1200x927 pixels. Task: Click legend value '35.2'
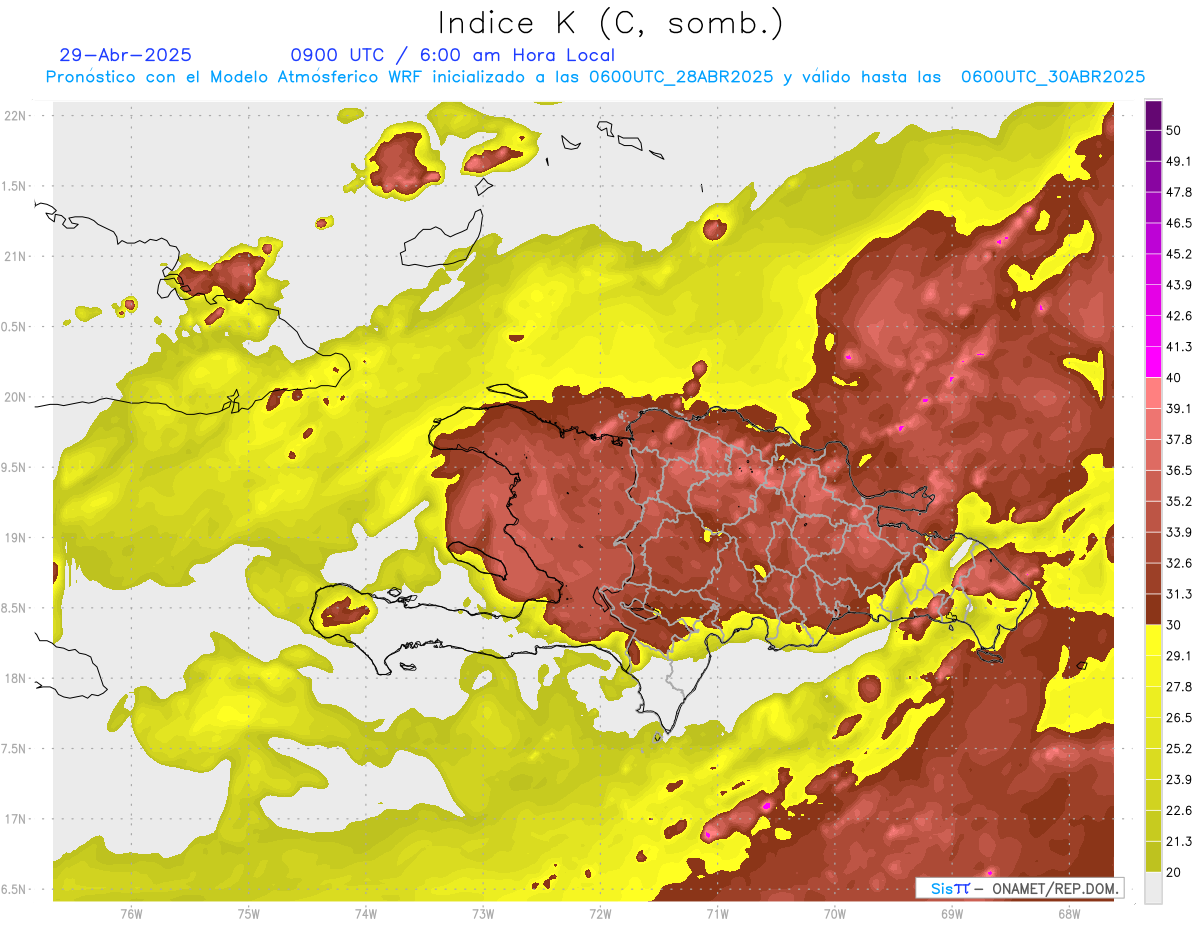tap(1179, 501)
